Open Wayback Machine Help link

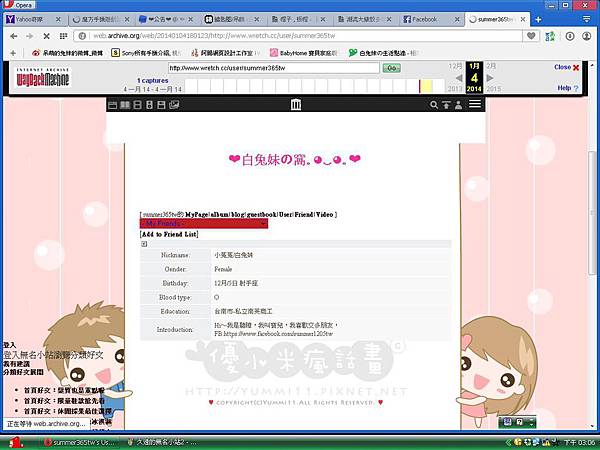click(567, 88)
